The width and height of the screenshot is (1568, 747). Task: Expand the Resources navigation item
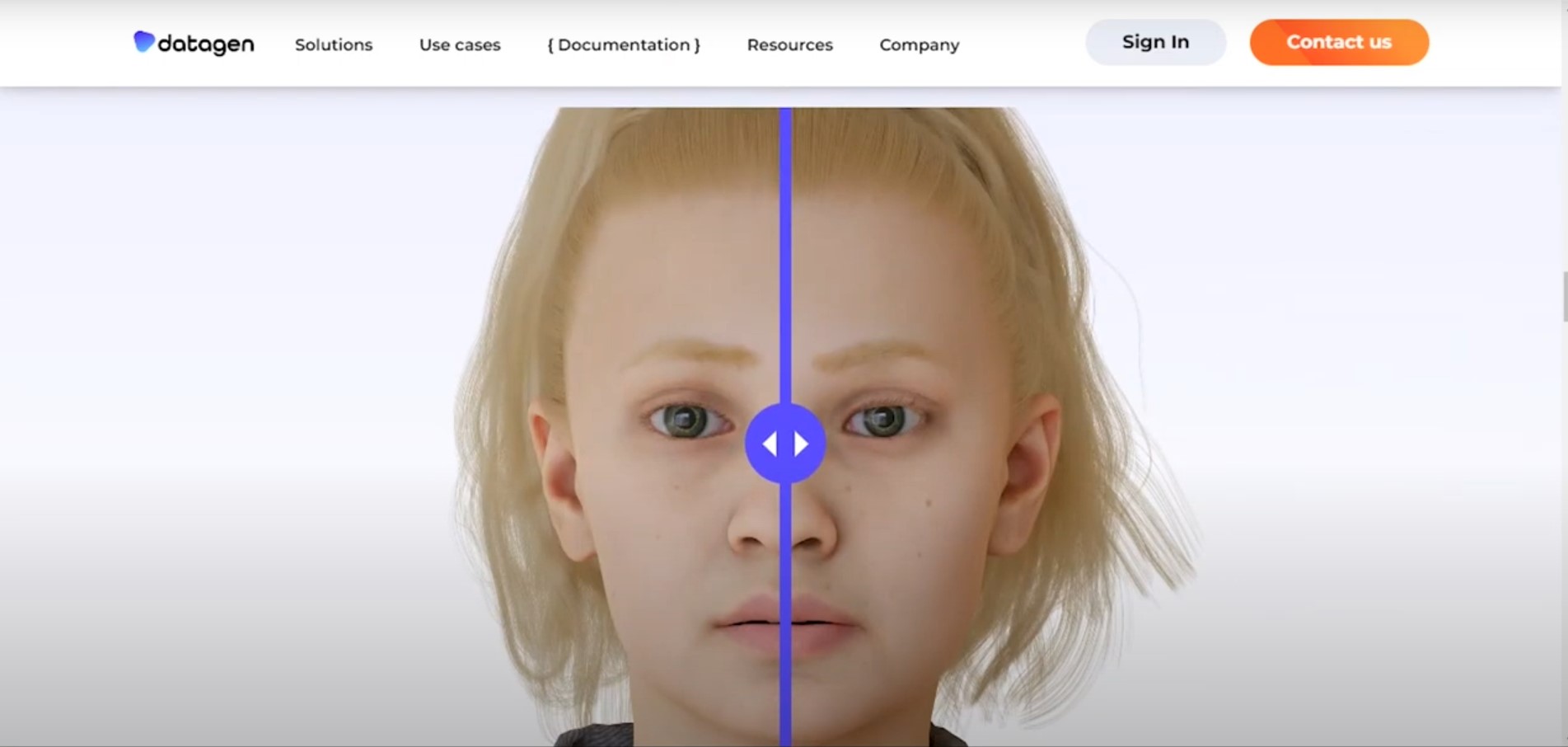(x=790, y=45)
